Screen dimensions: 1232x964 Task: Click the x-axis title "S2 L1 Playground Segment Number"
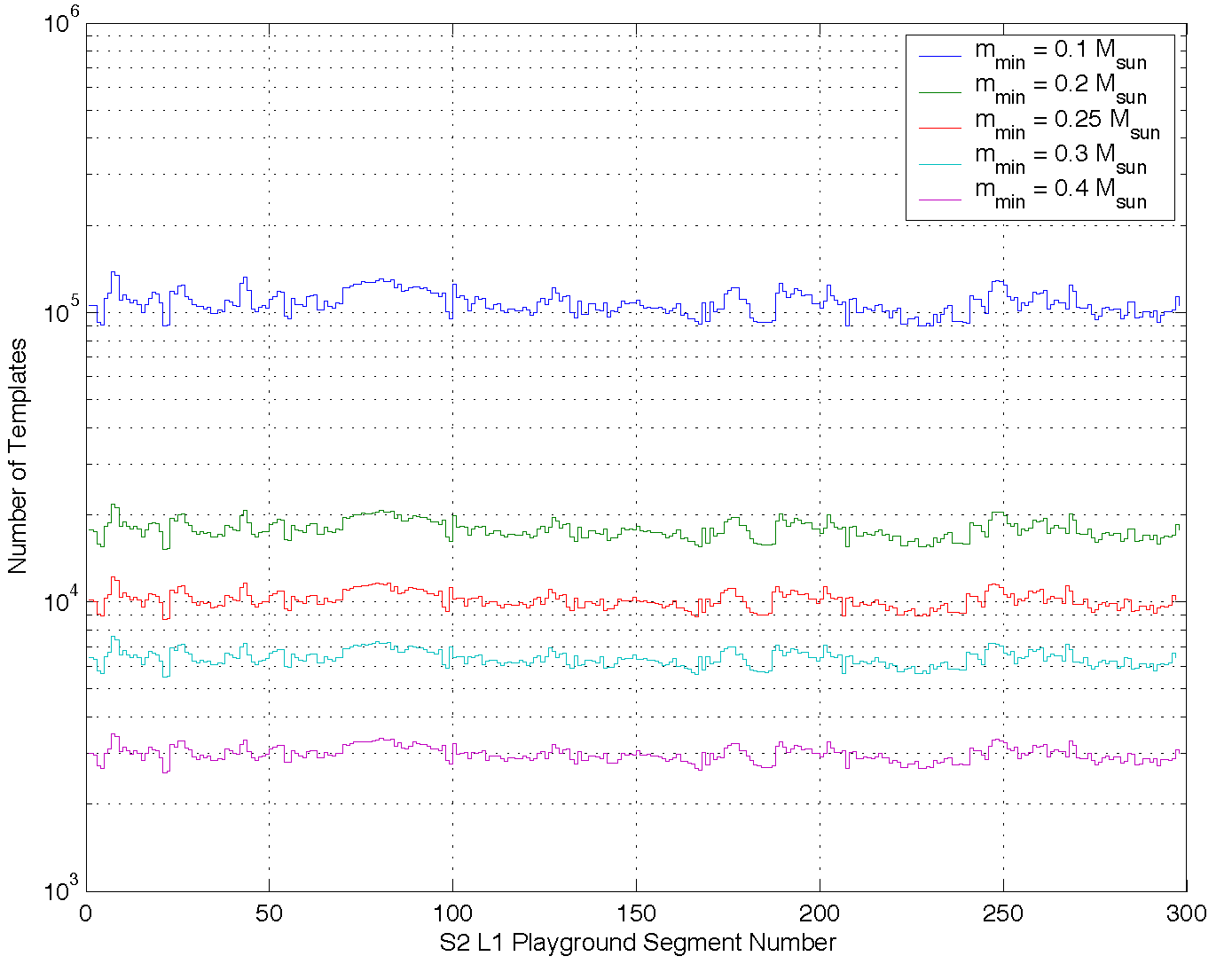tap(638, 943)
